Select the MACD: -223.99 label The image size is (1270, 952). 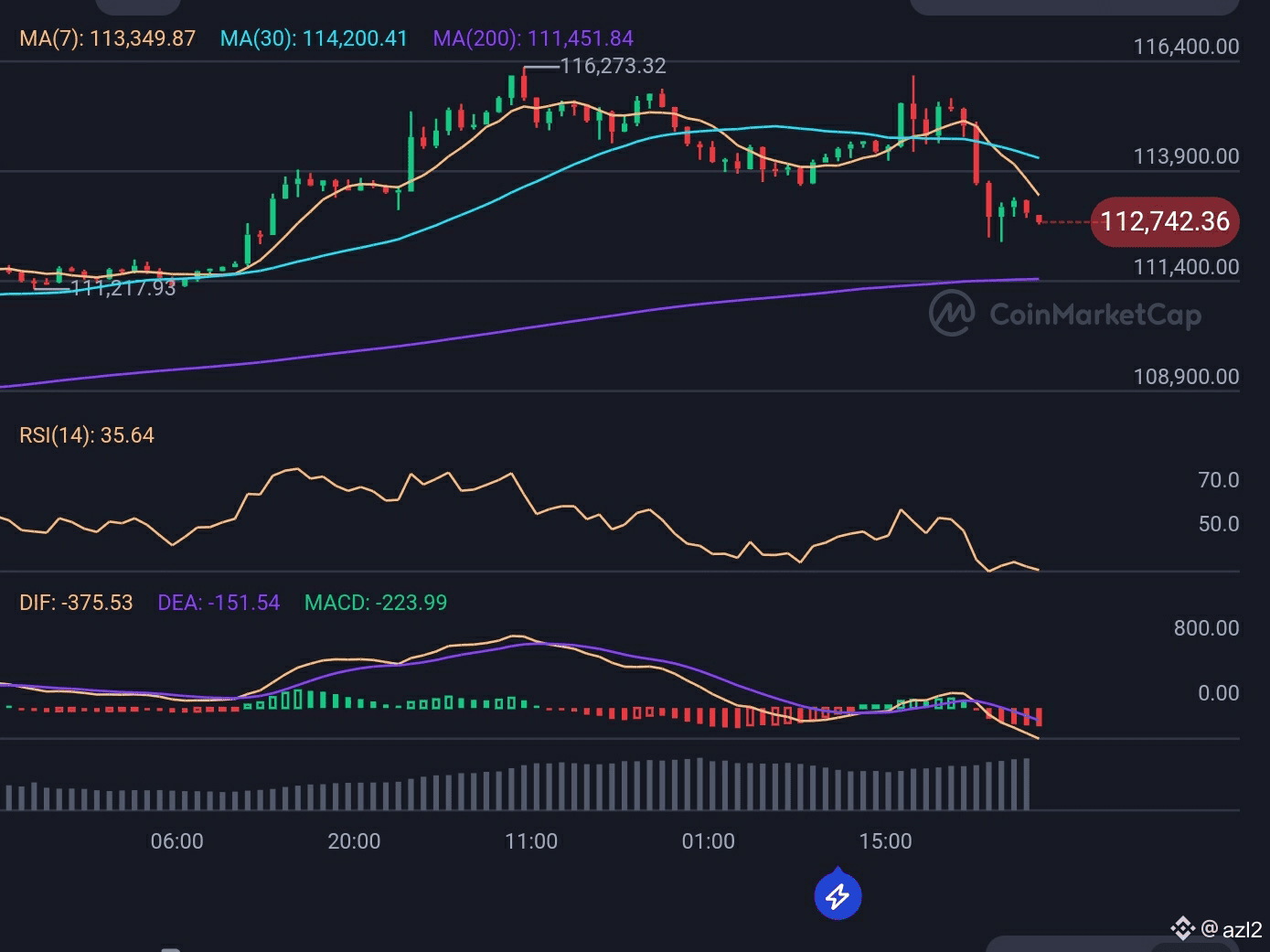(x=376, y=603)
